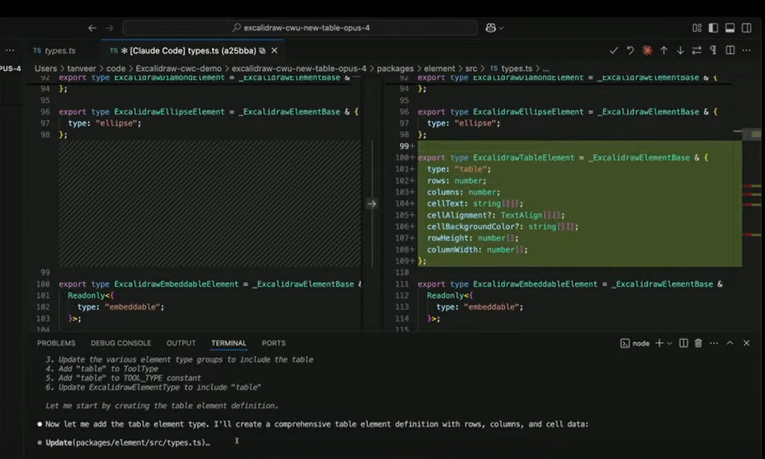Switch to the PROBLEMS panel tab

[56, 343]
